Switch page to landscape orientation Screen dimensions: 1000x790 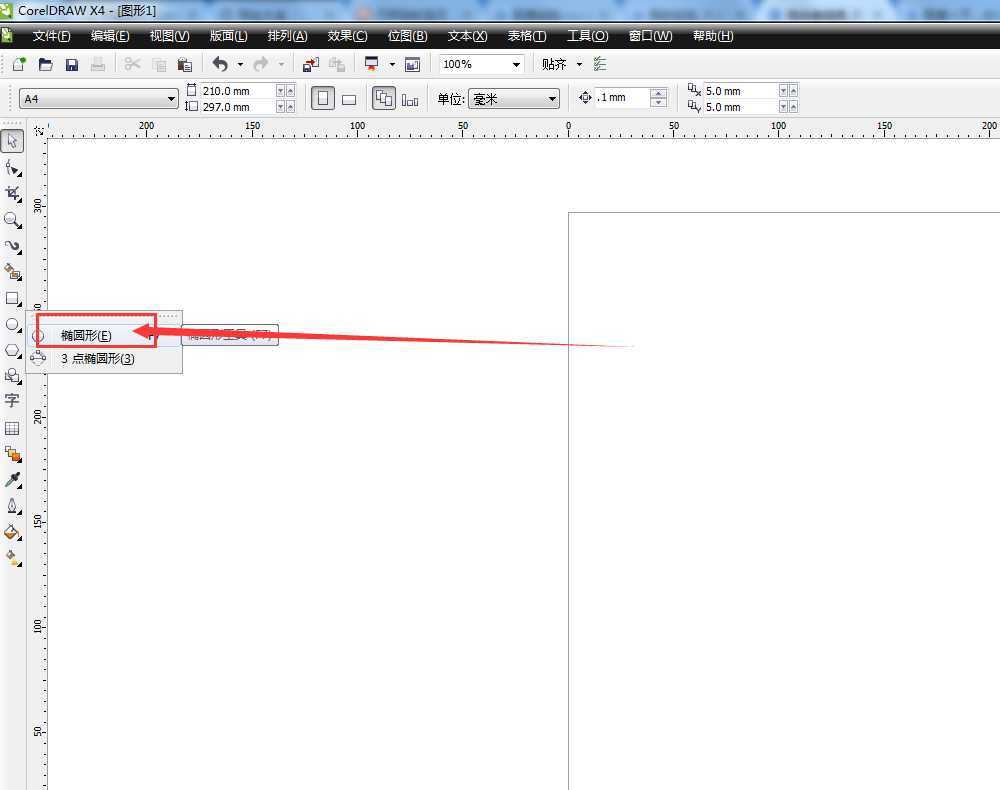(x=349, y=99)
